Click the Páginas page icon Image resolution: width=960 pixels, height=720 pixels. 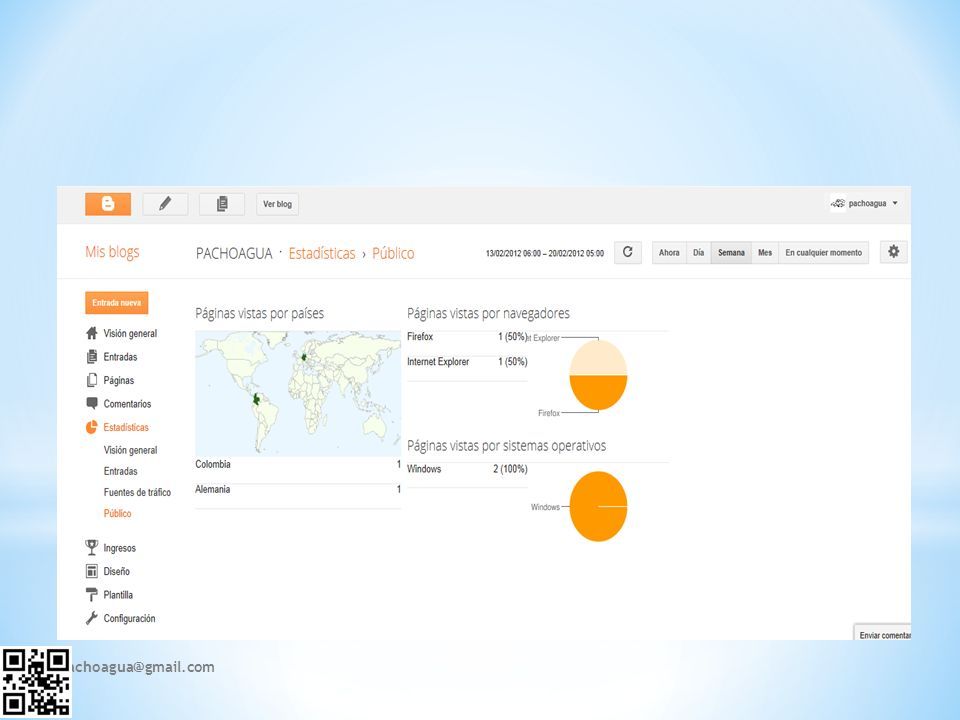92,380
